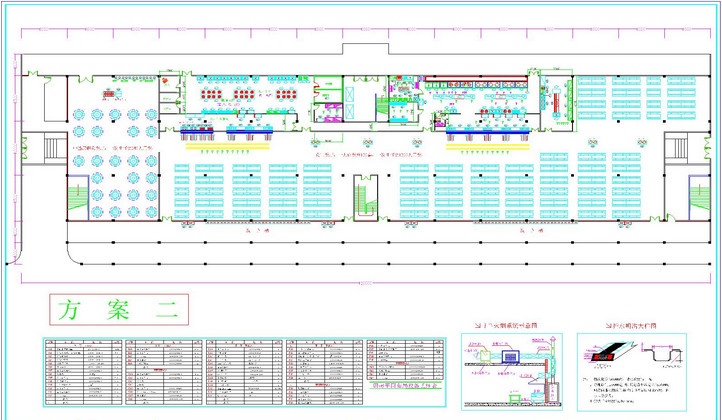Click the second equipment schedule table
This screenshot has height=420, width=722.
[x=164, y=369]
